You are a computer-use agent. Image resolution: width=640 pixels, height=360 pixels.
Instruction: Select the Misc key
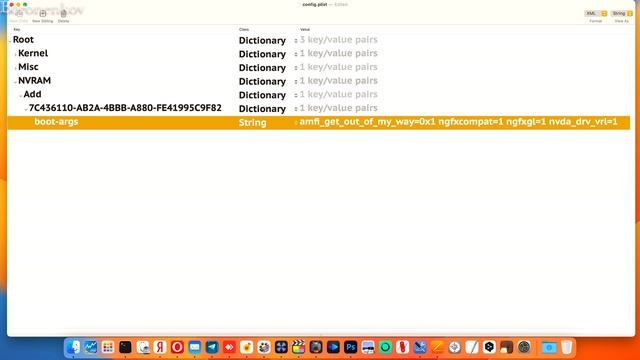(x=28, y=67)
